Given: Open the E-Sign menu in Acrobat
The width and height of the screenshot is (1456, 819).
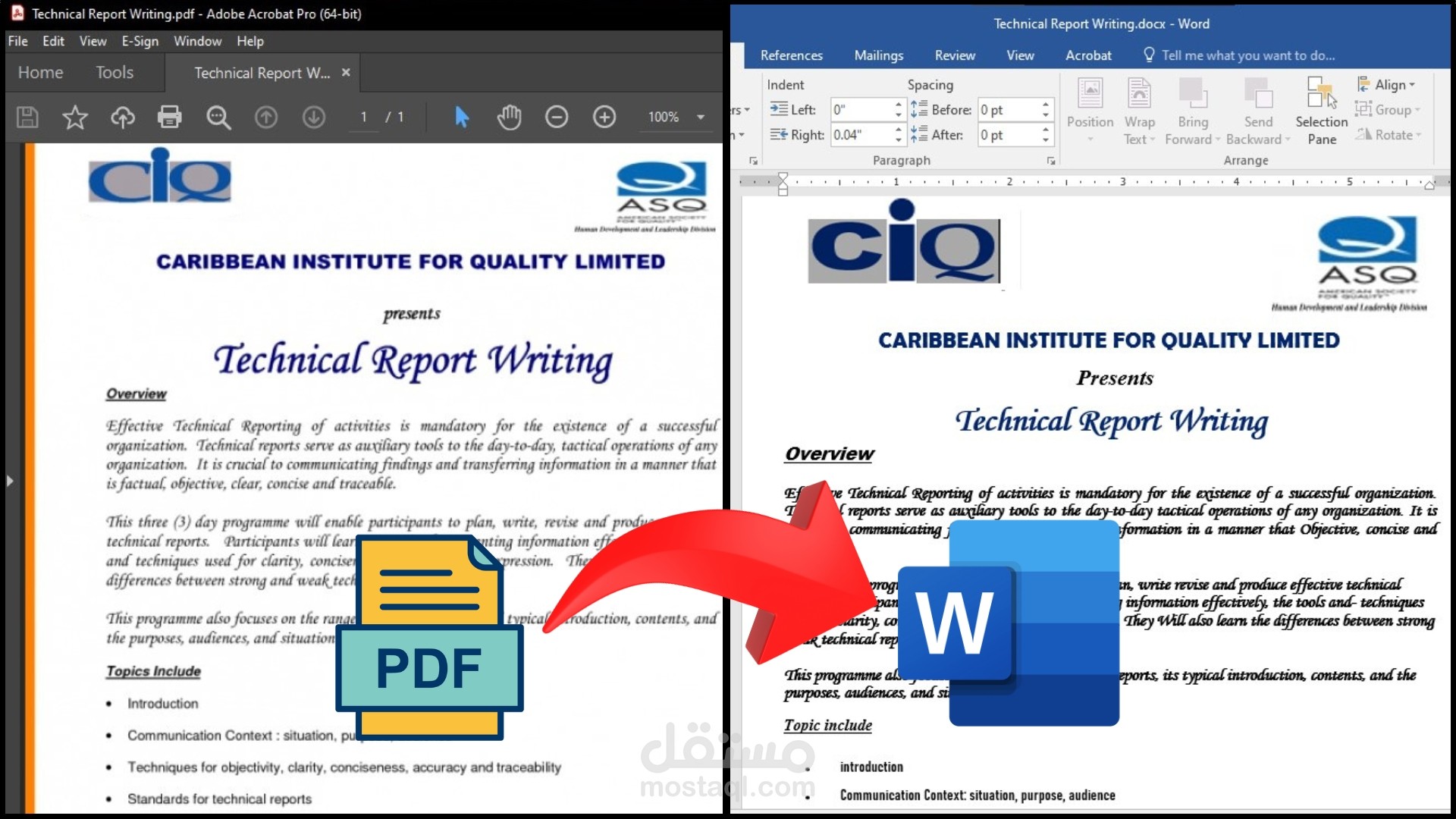Looking at the screenshot, I should tap(140, 41).
